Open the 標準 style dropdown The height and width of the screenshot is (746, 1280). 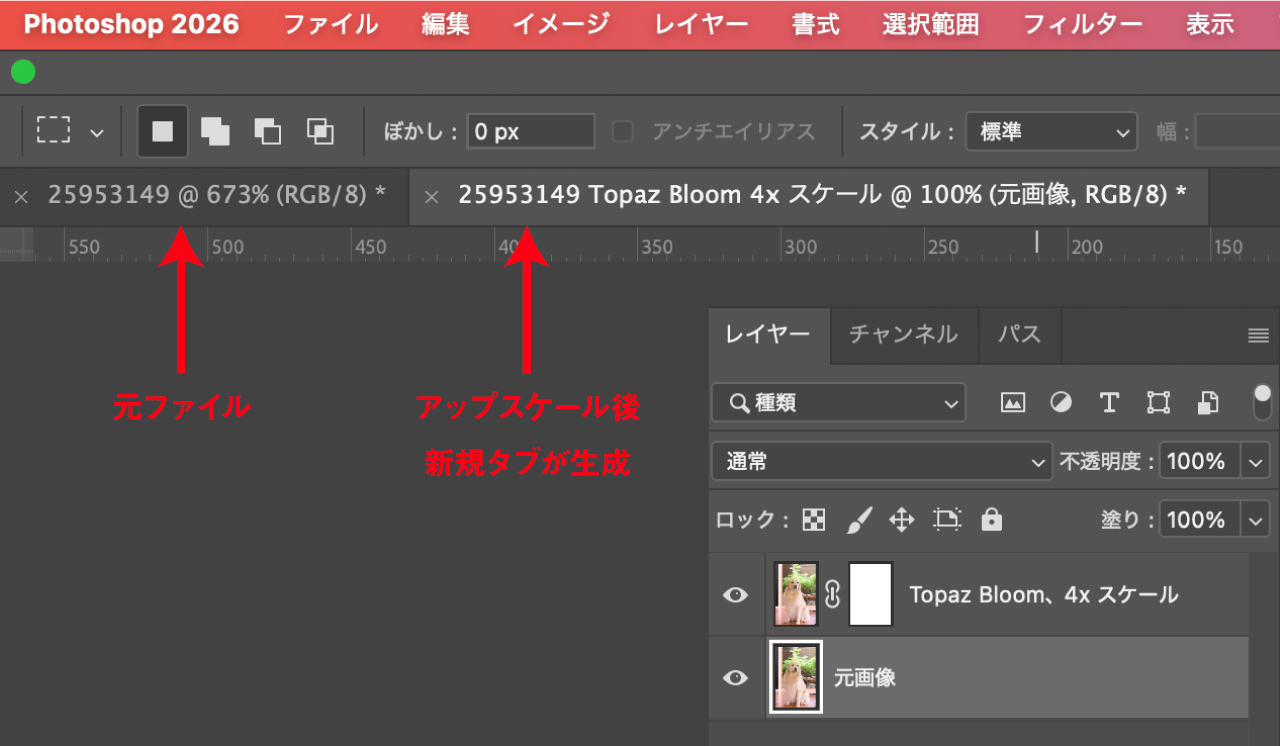(1050, 131)
